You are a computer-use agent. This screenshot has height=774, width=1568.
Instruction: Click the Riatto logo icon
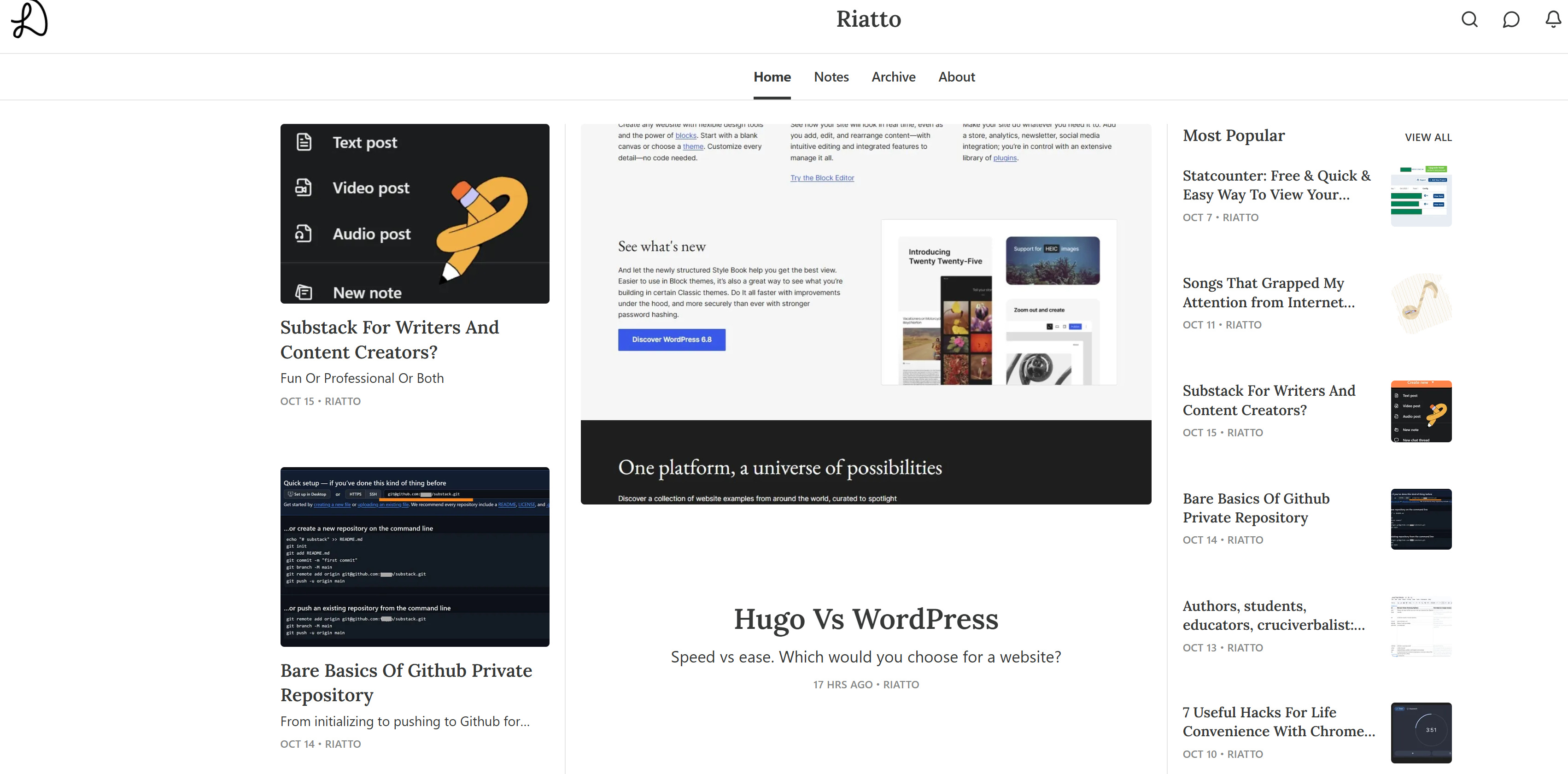pyautogui.click(x=29, y=19)
